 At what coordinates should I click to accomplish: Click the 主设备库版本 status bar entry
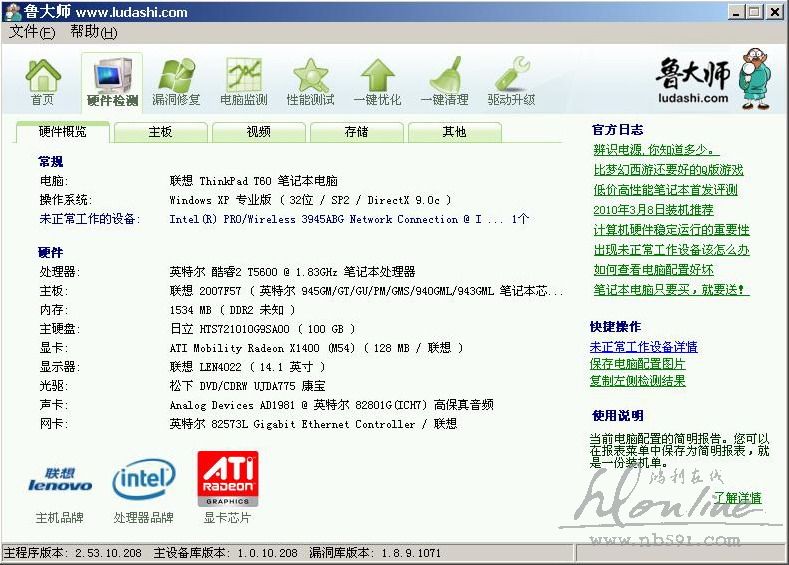(225, 553)
